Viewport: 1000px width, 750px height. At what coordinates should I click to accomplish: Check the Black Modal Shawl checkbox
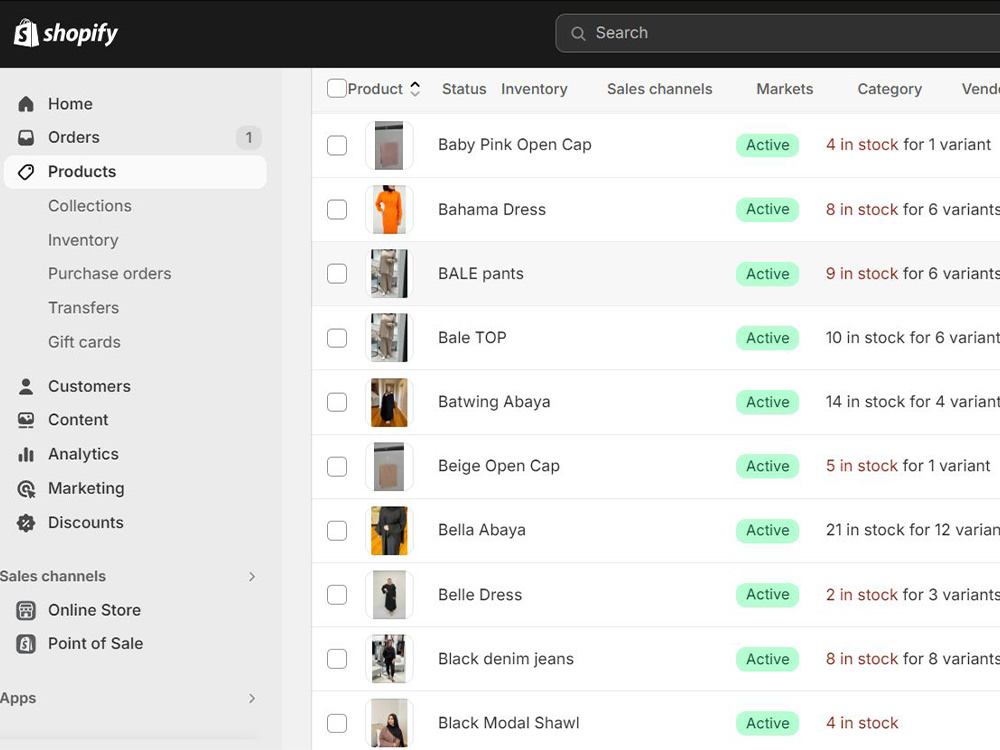click(337, 723)
